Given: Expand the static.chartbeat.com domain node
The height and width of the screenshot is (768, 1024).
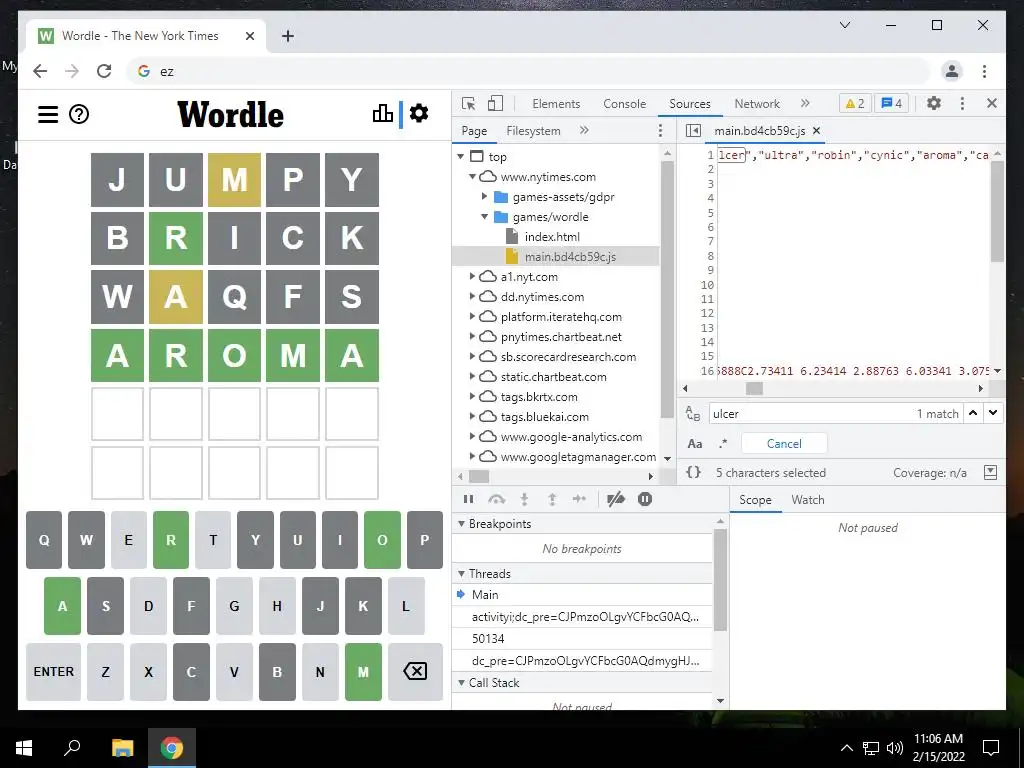Looking at the screenshot, I should tap(473, 377).
